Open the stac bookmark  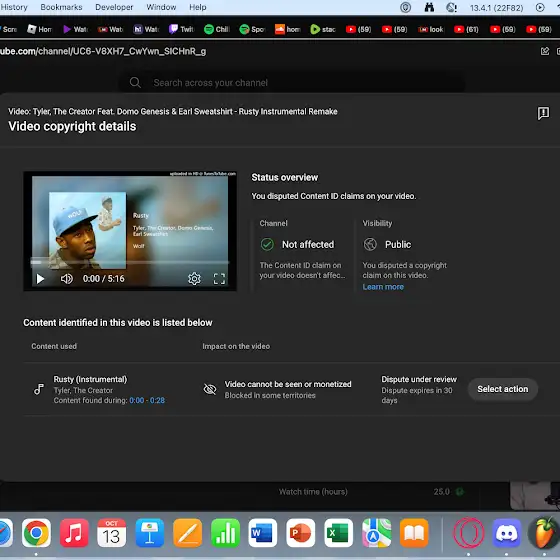point(323,29)
